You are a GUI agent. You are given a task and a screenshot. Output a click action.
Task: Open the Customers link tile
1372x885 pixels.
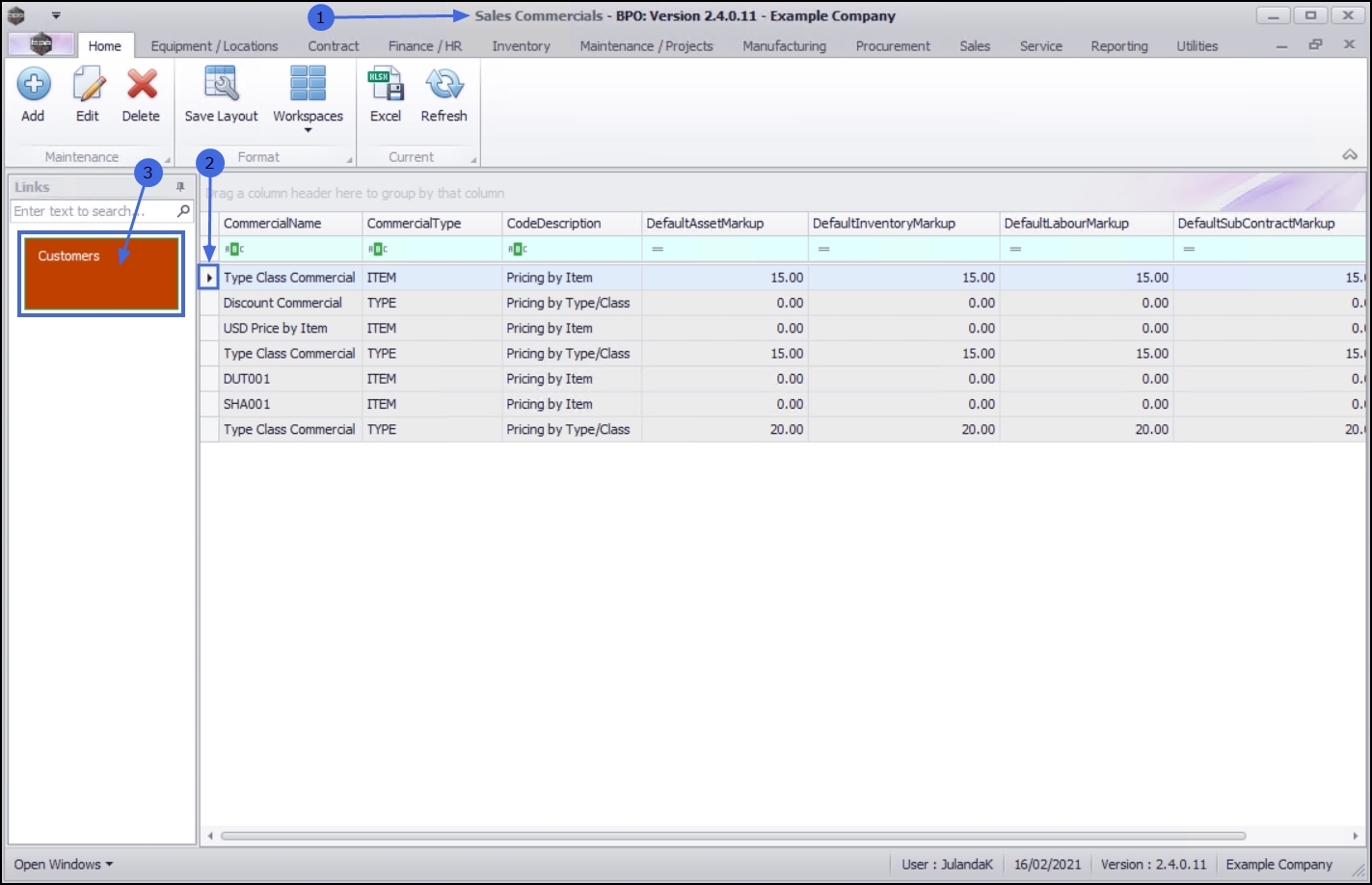tap(101, 274)
